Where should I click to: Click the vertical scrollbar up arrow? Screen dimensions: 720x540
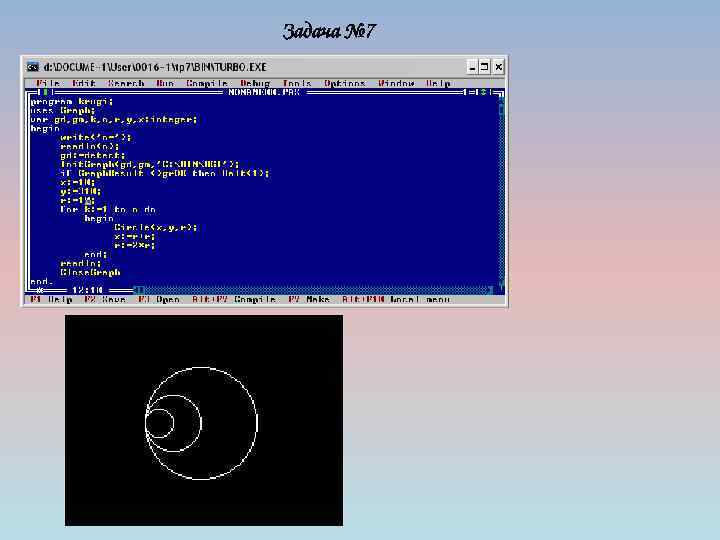501,100
